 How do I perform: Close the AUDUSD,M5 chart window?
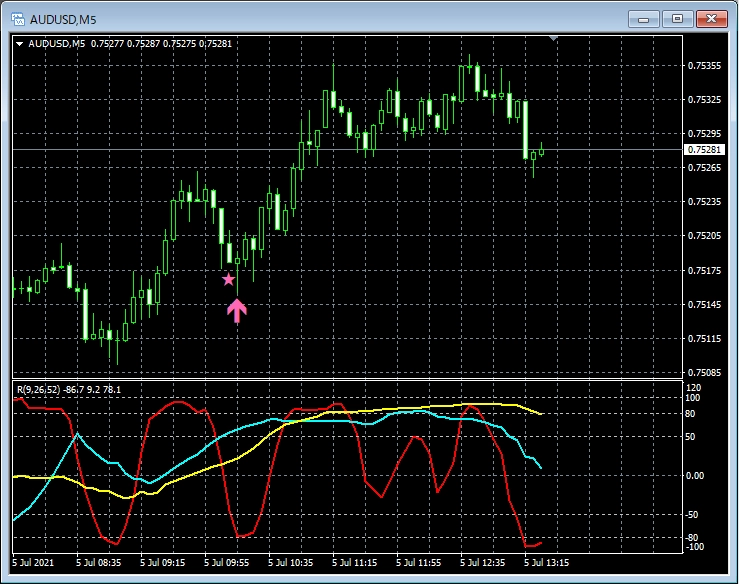[711, 18]
